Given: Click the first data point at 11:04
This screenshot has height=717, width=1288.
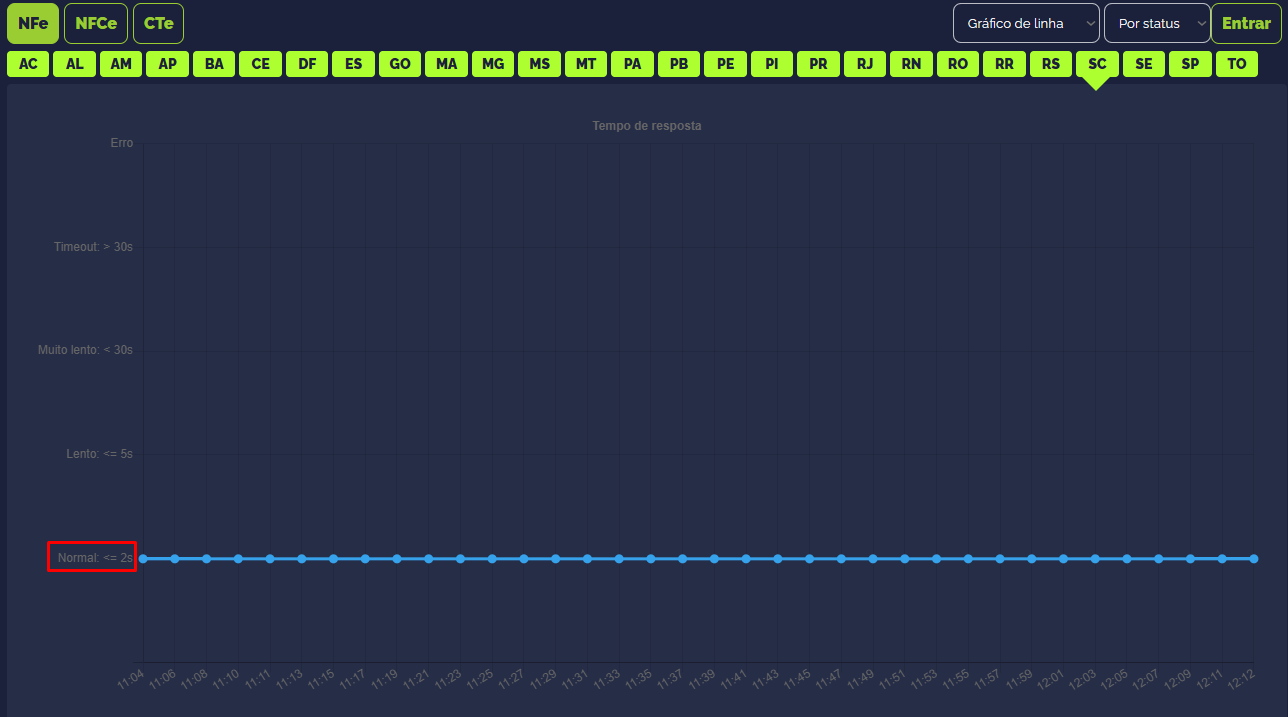Looking at the screenshot, I should pyautogui.click(x=143, y=559).
